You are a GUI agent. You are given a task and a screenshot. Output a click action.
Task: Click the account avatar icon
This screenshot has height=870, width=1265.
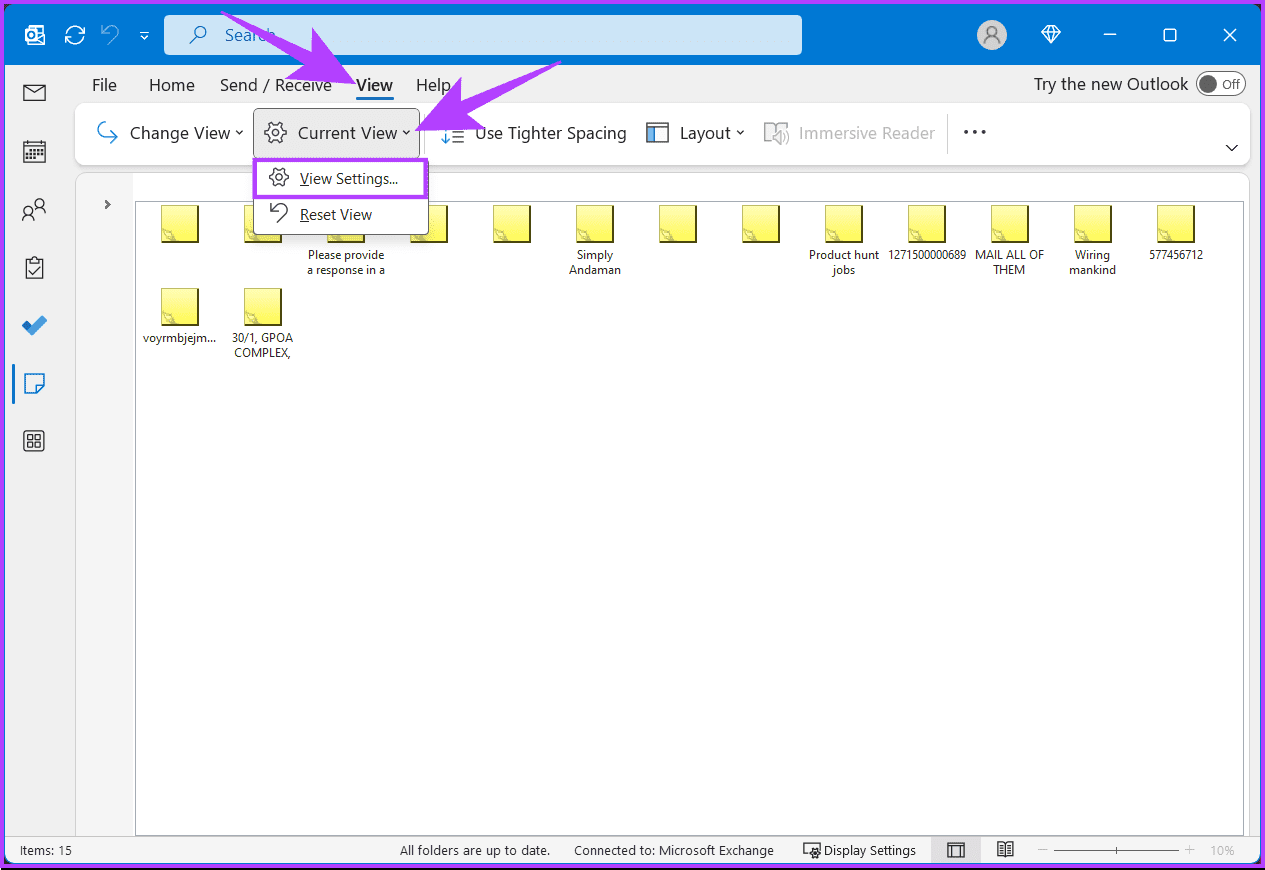click(x=991, y=34)
